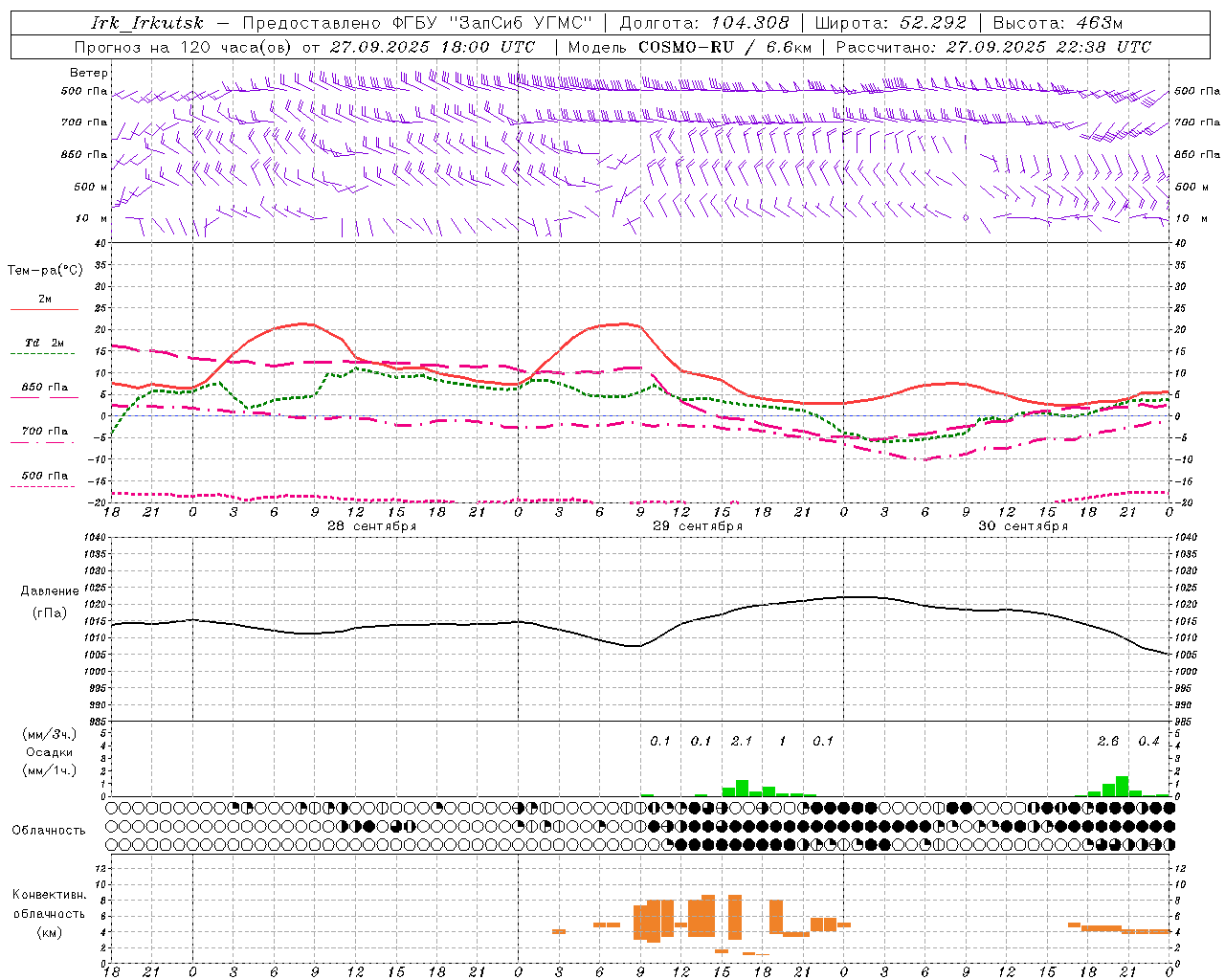Click the 0.4 precipitation amount value
Screen dimensions: 1225x980
click(1148, 741)
